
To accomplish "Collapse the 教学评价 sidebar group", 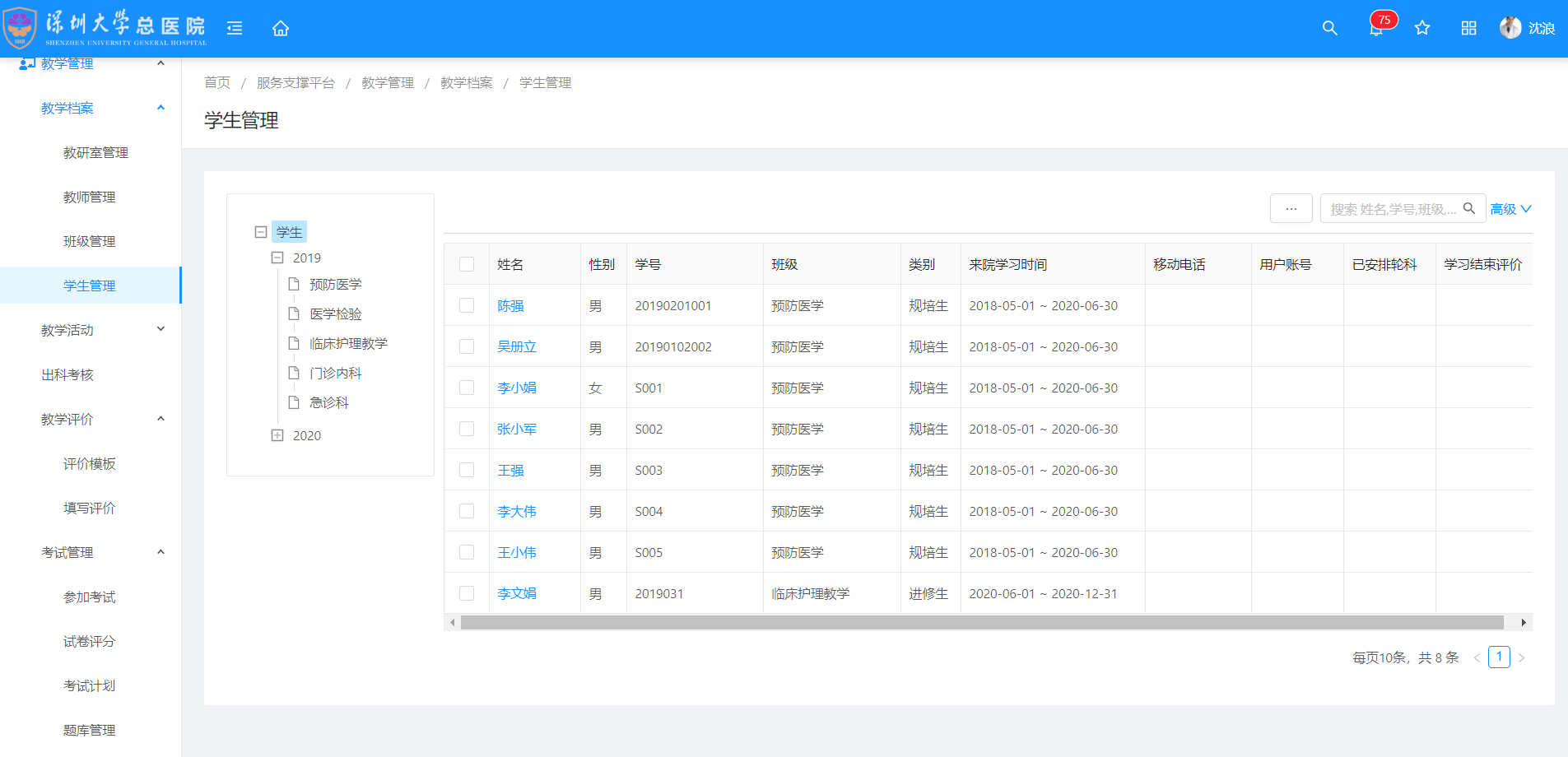I will (x=161, y=419).
